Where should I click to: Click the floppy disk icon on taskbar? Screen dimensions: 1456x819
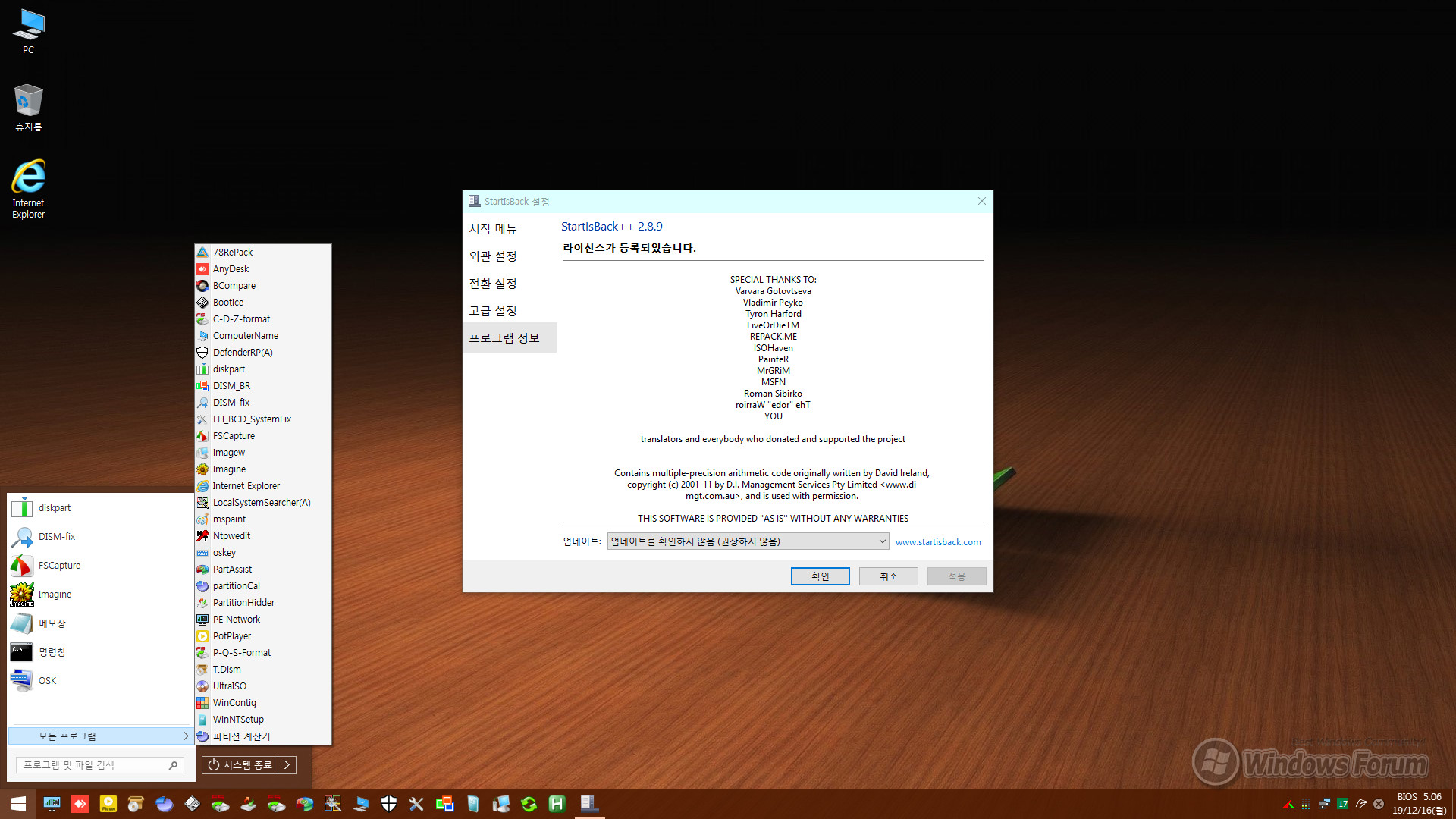tap(193, 804)
